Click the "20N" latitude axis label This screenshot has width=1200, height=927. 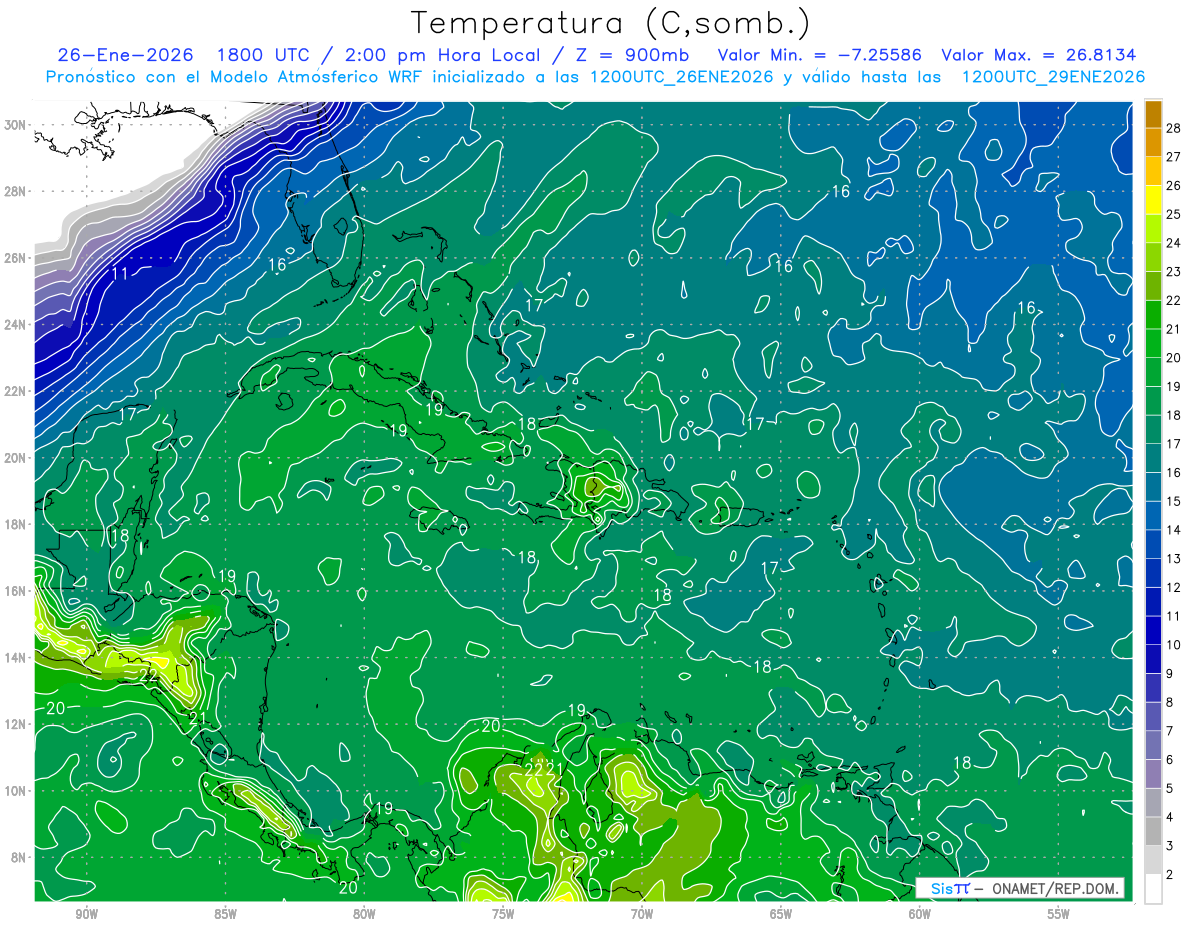pyautogui.click(x=15, y=458)
